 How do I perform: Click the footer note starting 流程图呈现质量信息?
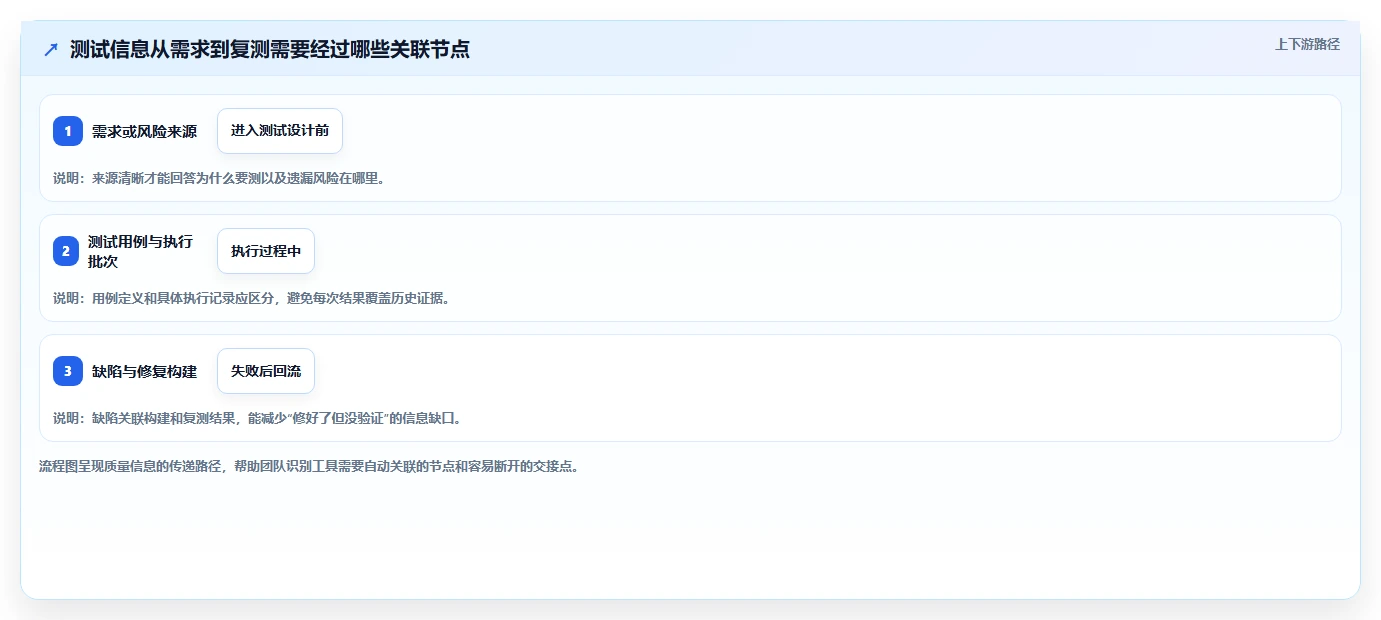[309, 466]
